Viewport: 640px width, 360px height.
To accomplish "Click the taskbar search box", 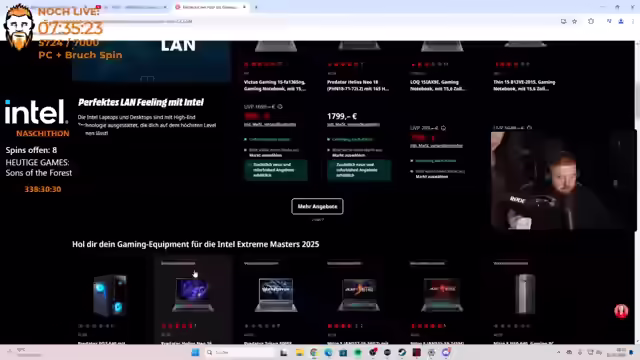I will (241, 352).
